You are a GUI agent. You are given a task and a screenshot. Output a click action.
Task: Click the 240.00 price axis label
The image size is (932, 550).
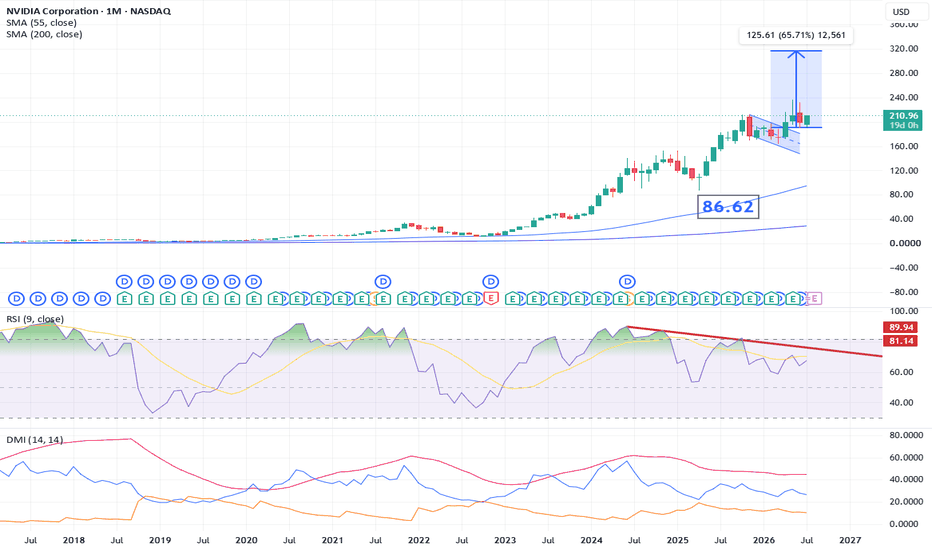903,98
